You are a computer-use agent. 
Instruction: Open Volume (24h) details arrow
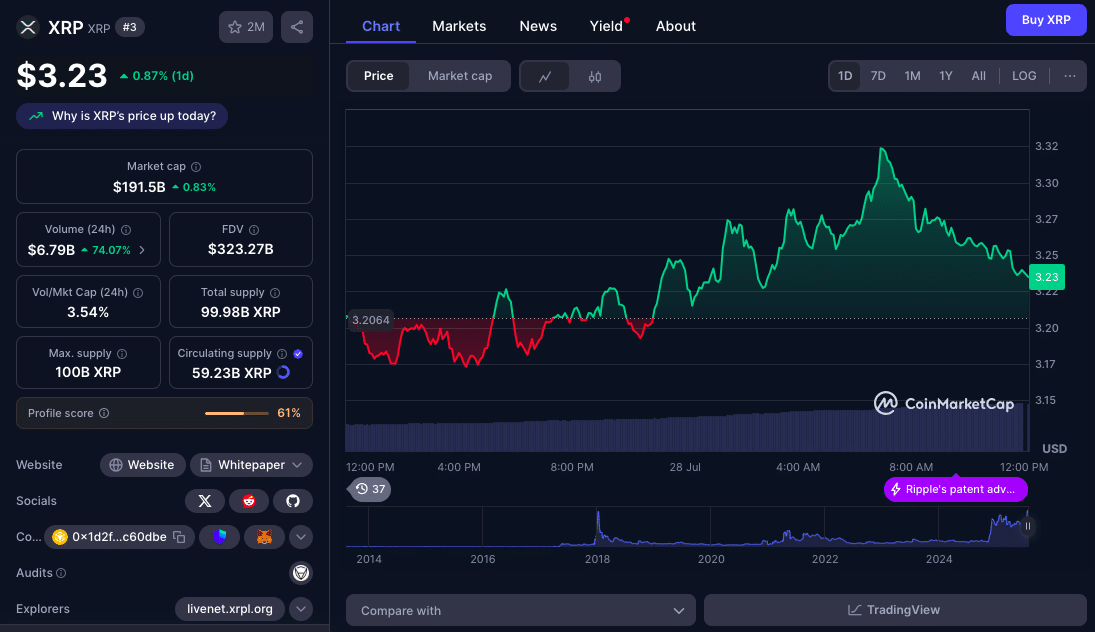tap(142, 250)
